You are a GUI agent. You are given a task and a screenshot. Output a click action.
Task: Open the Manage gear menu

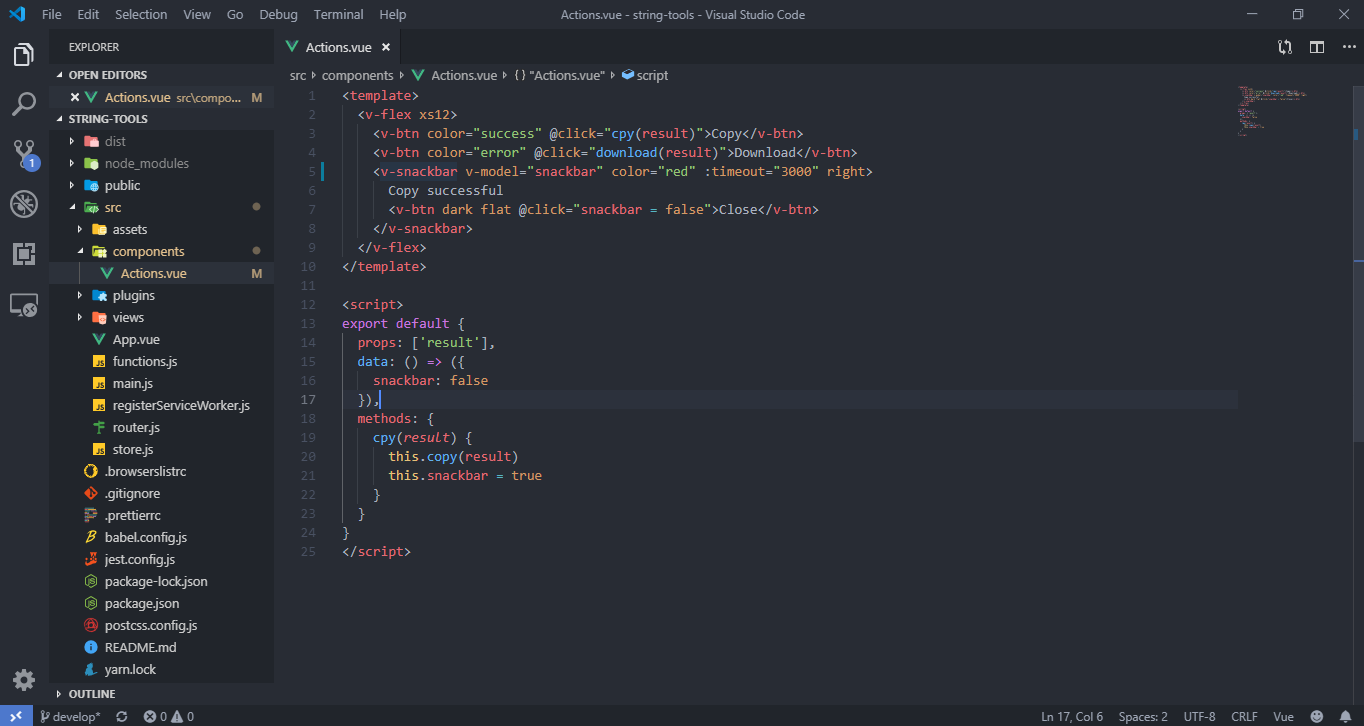click(24, 680)
